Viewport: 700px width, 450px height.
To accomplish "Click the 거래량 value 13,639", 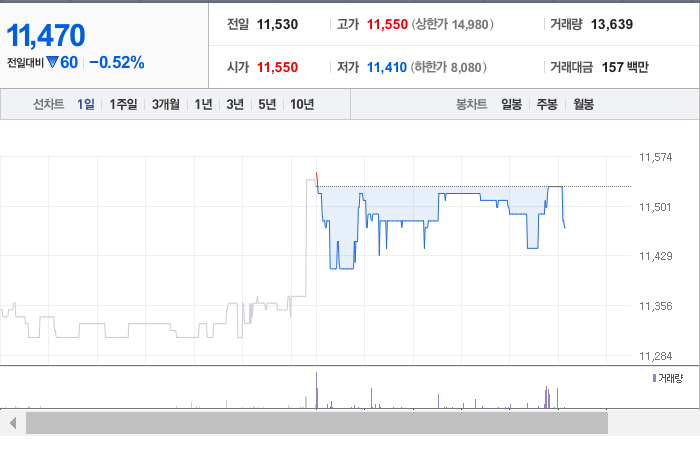I will pos(612,24).
